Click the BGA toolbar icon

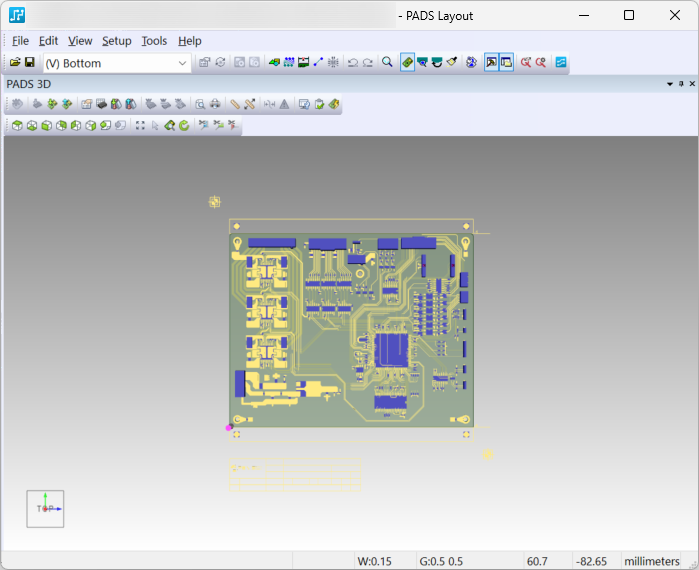click(x=333, y=62)
